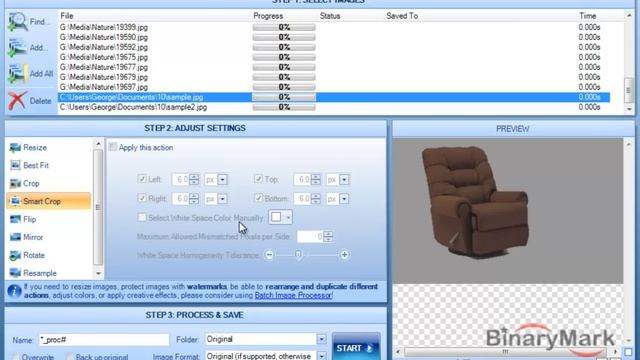
Task: Click the Bottom margin value spinner
Action: 316,199
